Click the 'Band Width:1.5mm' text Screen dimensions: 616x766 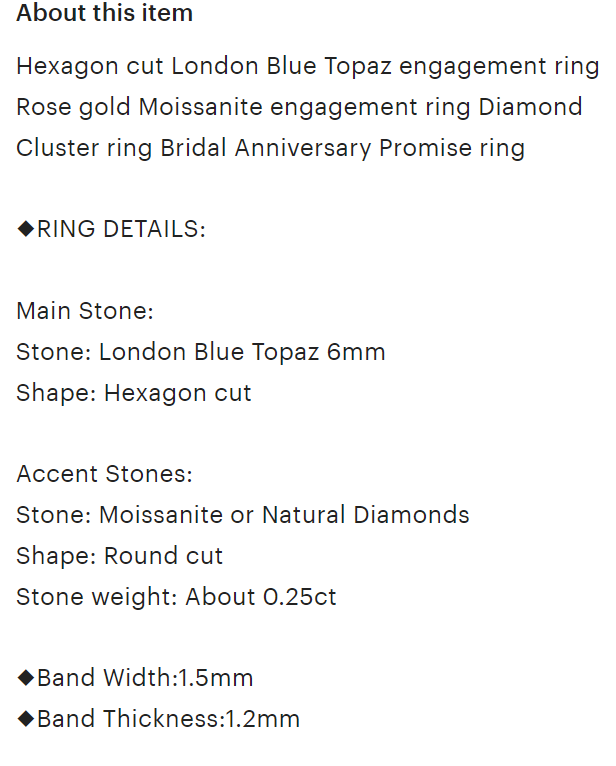tap(145, 678)
